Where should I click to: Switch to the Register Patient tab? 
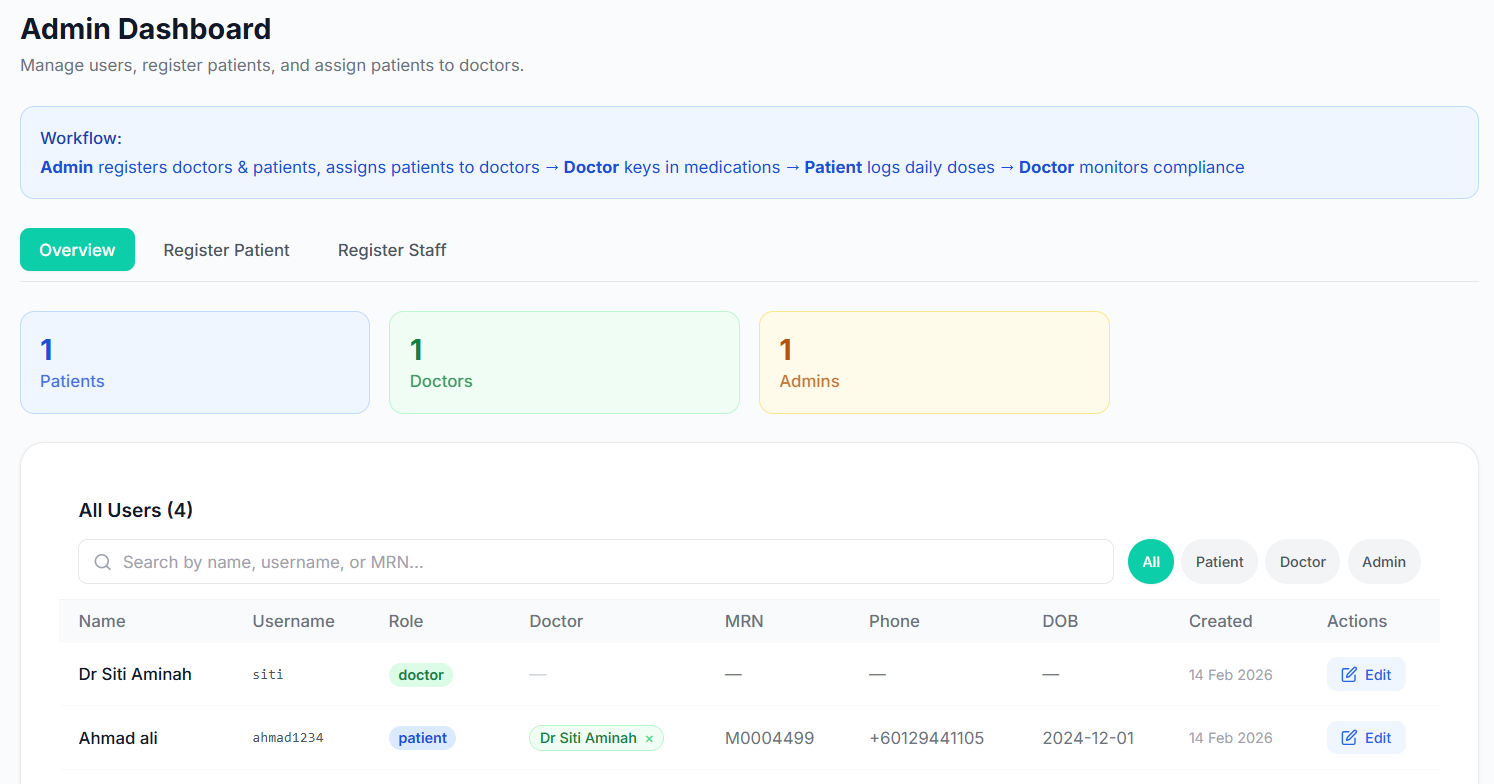coord(226,250)
